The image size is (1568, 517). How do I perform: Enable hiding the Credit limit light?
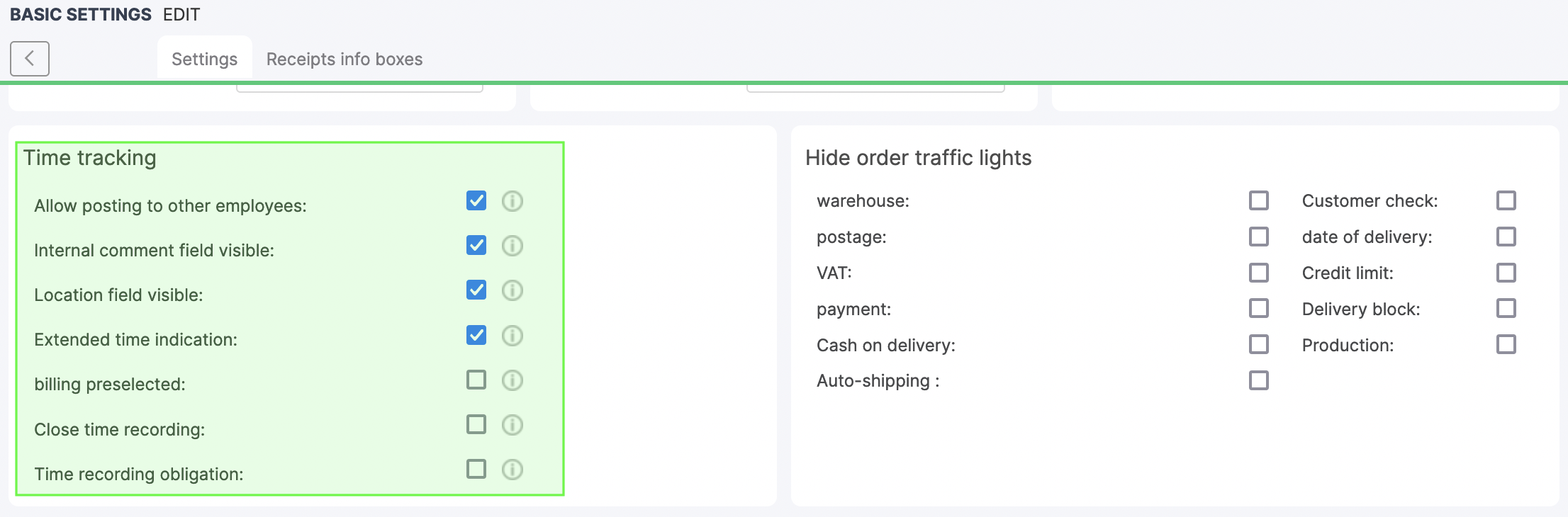pyautogui.click(x=1506, y=273)
